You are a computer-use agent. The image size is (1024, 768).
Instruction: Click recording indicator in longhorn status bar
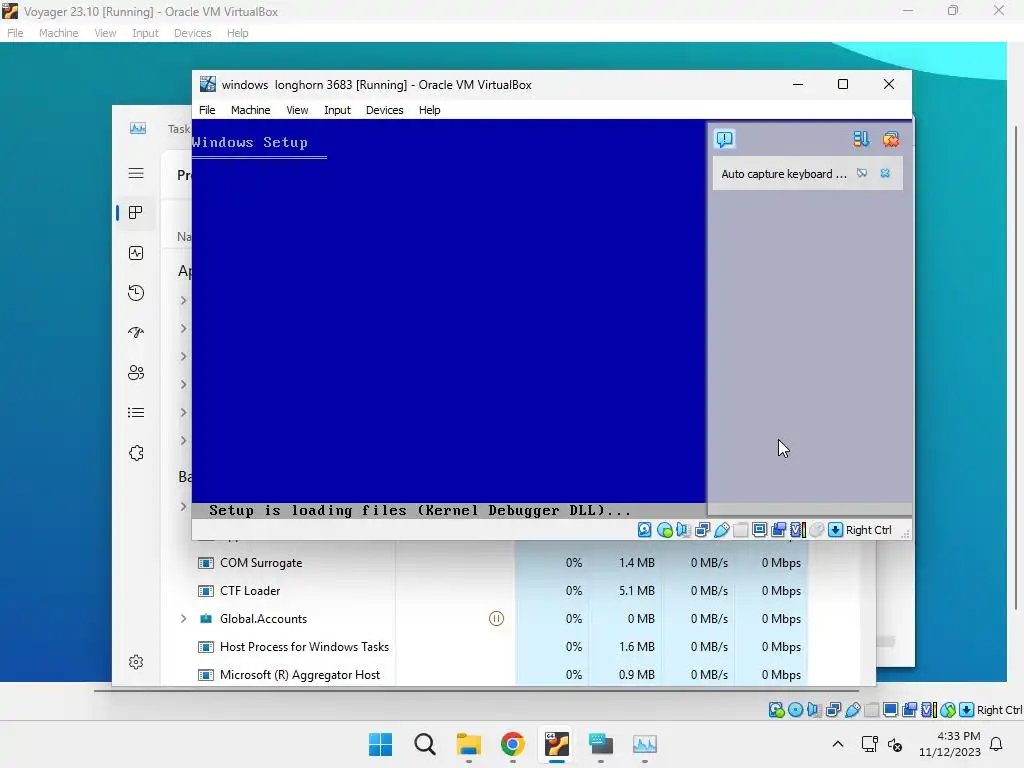[x=778, y=530]
